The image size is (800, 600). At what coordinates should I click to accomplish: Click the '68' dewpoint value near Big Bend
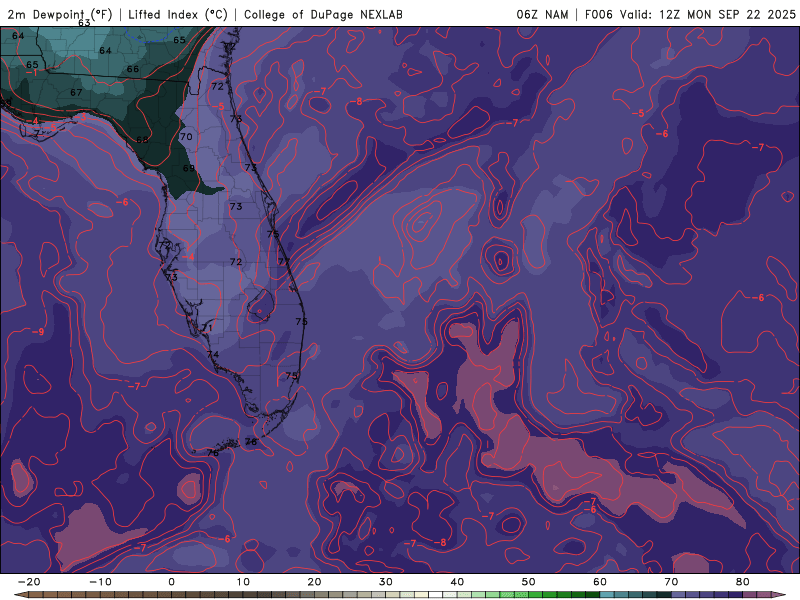[x=142, y=140]
